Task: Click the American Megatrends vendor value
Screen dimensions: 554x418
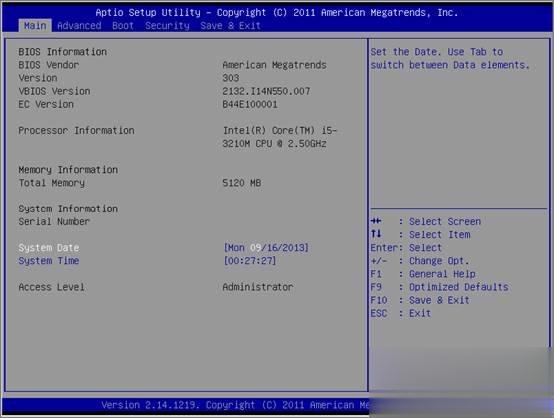Action: (275, 65)
